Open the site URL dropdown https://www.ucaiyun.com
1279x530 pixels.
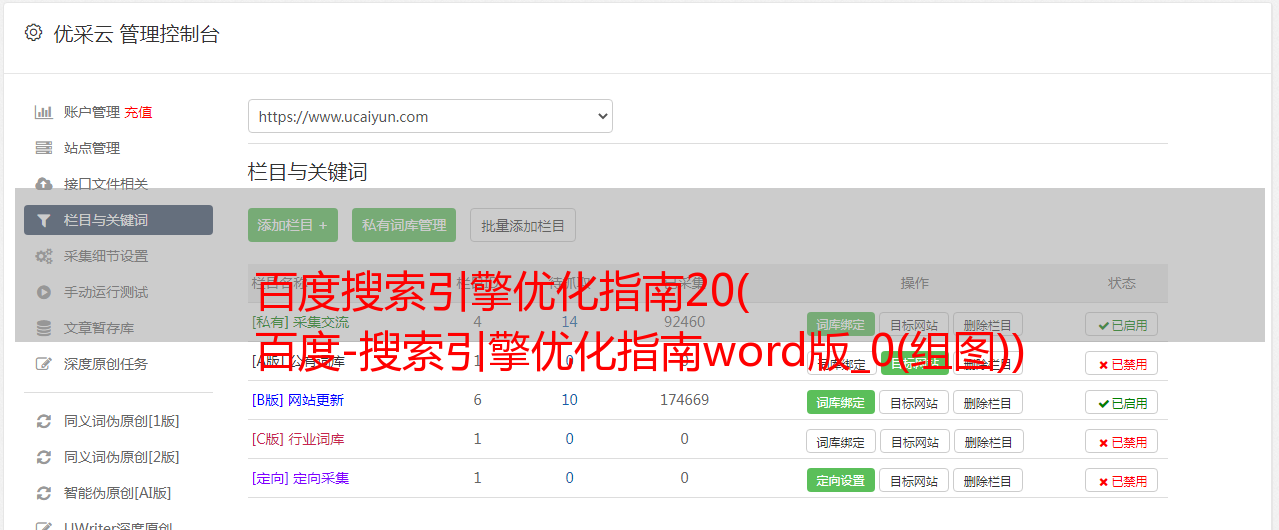[430, 116]
